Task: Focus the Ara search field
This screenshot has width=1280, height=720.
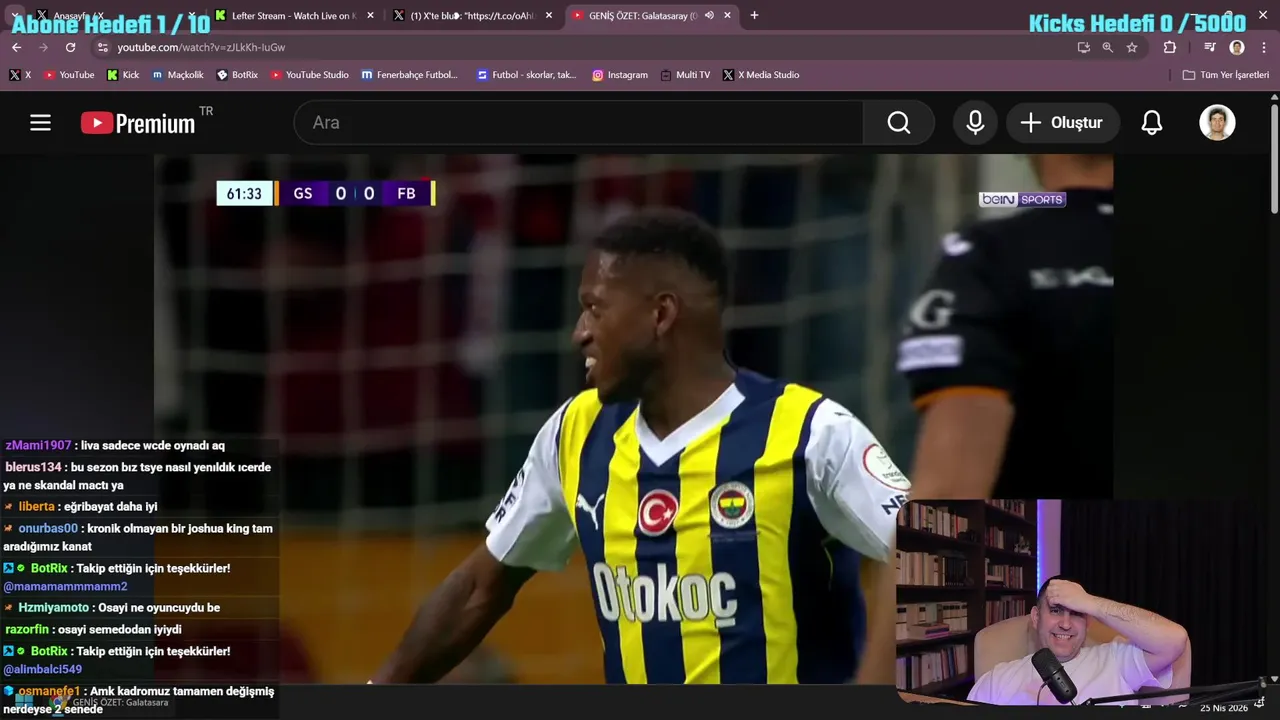Action: click(x=579, y=122)
